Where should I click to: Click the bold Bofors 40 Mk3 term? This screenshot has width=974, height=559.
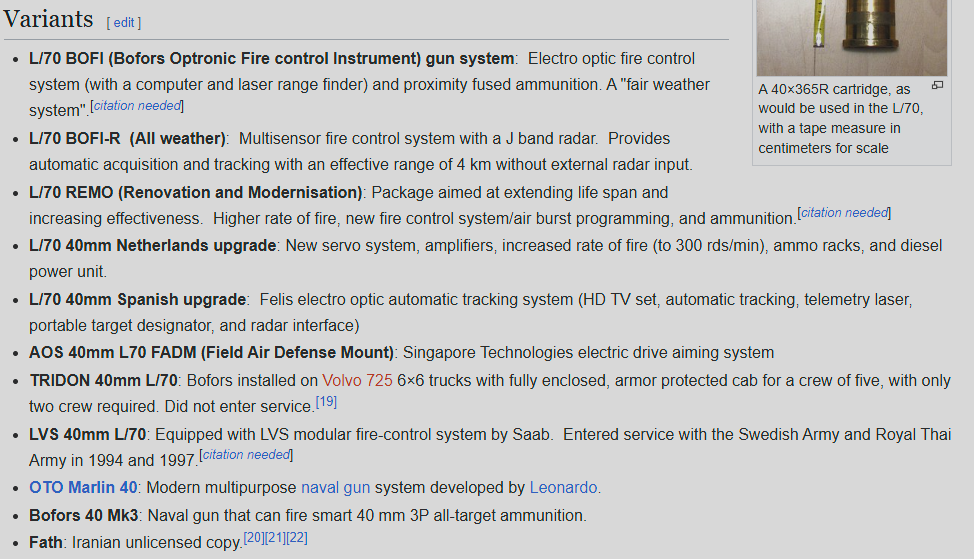pos(84,515)
